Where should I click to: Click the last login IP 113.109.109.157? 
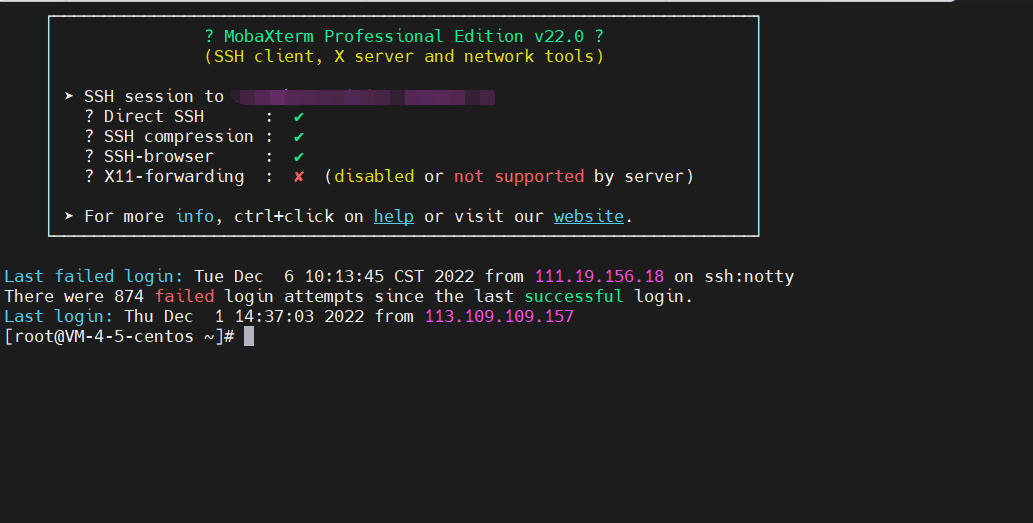(499, 316)
